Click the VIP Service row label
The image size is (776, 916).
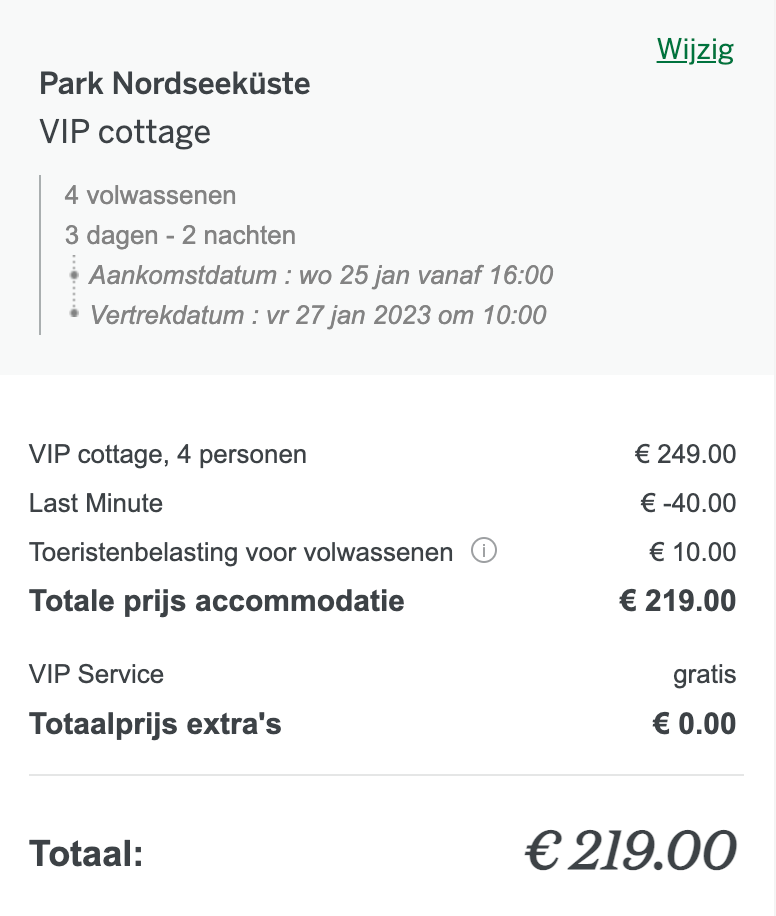click(x=96, y=674)
